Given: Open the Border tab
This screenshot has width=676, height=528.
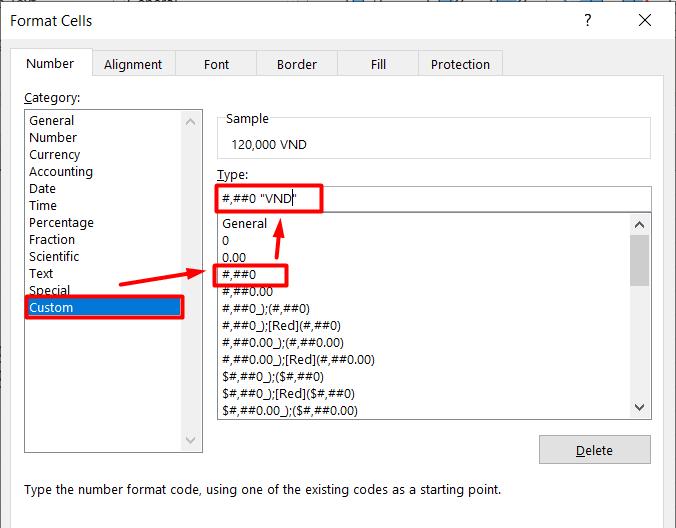Looking at the screenshot, I should (297, 64).
